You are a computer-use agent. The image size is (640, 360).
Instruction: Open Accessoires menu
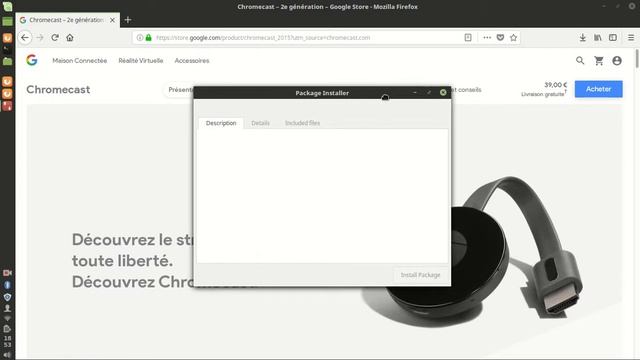192,60
